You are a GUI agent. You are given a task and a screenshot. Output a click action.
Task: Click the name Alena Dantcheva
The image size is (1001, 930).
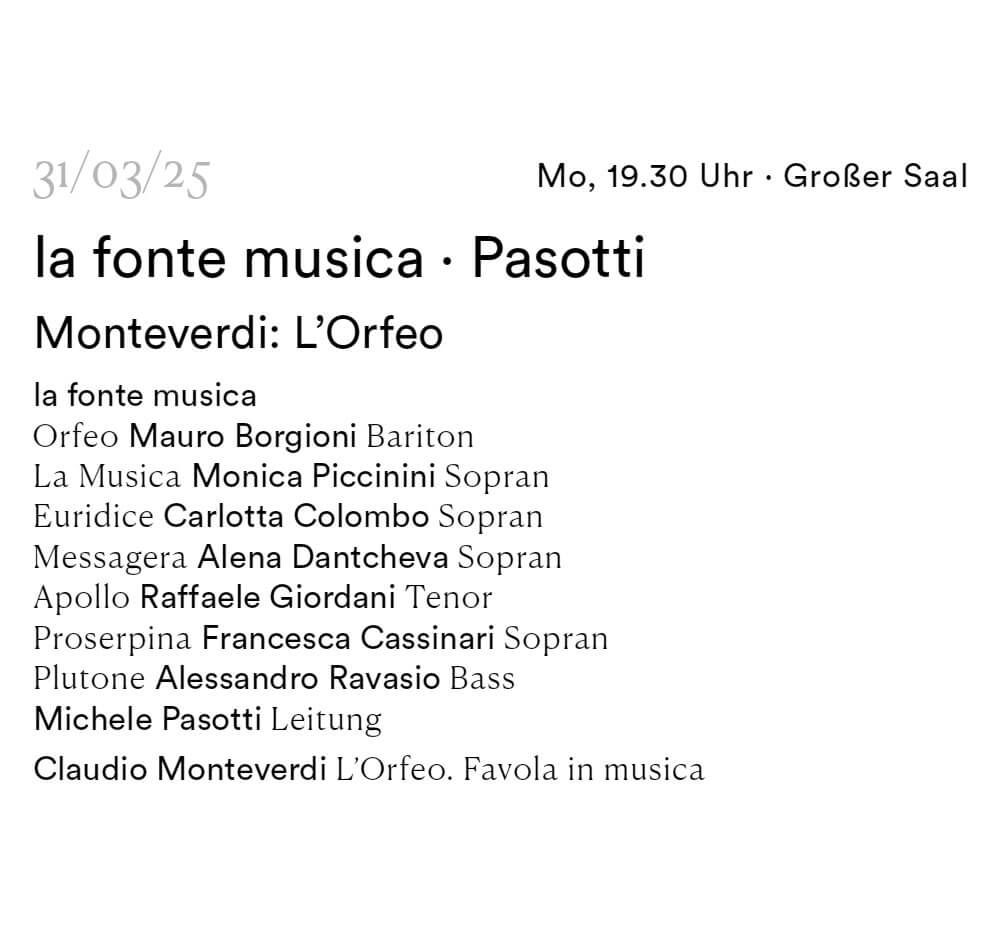(x=323, y=557)
